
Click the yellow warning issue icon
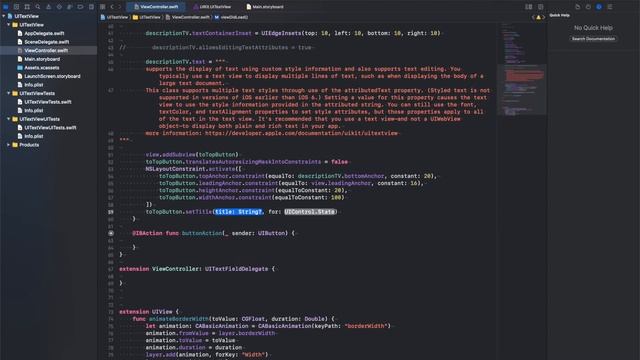[x=538, y=17]
